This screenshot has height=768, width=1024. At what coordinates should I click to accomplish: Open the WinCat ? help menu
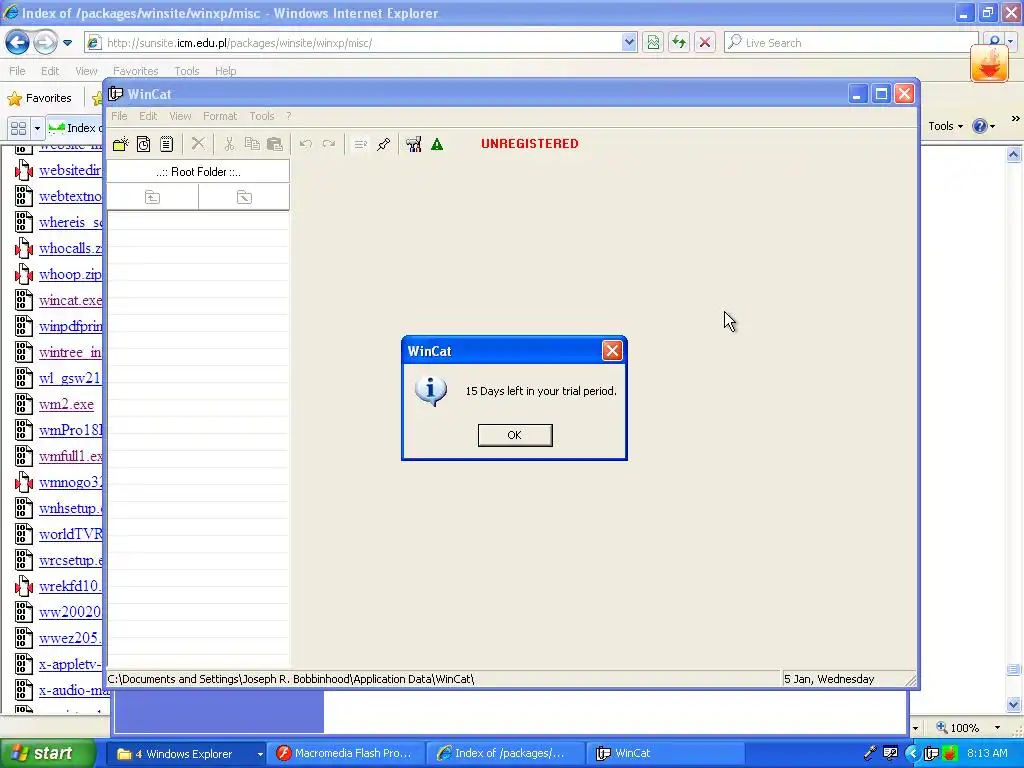pyautogui.click(x=288, y=116)
